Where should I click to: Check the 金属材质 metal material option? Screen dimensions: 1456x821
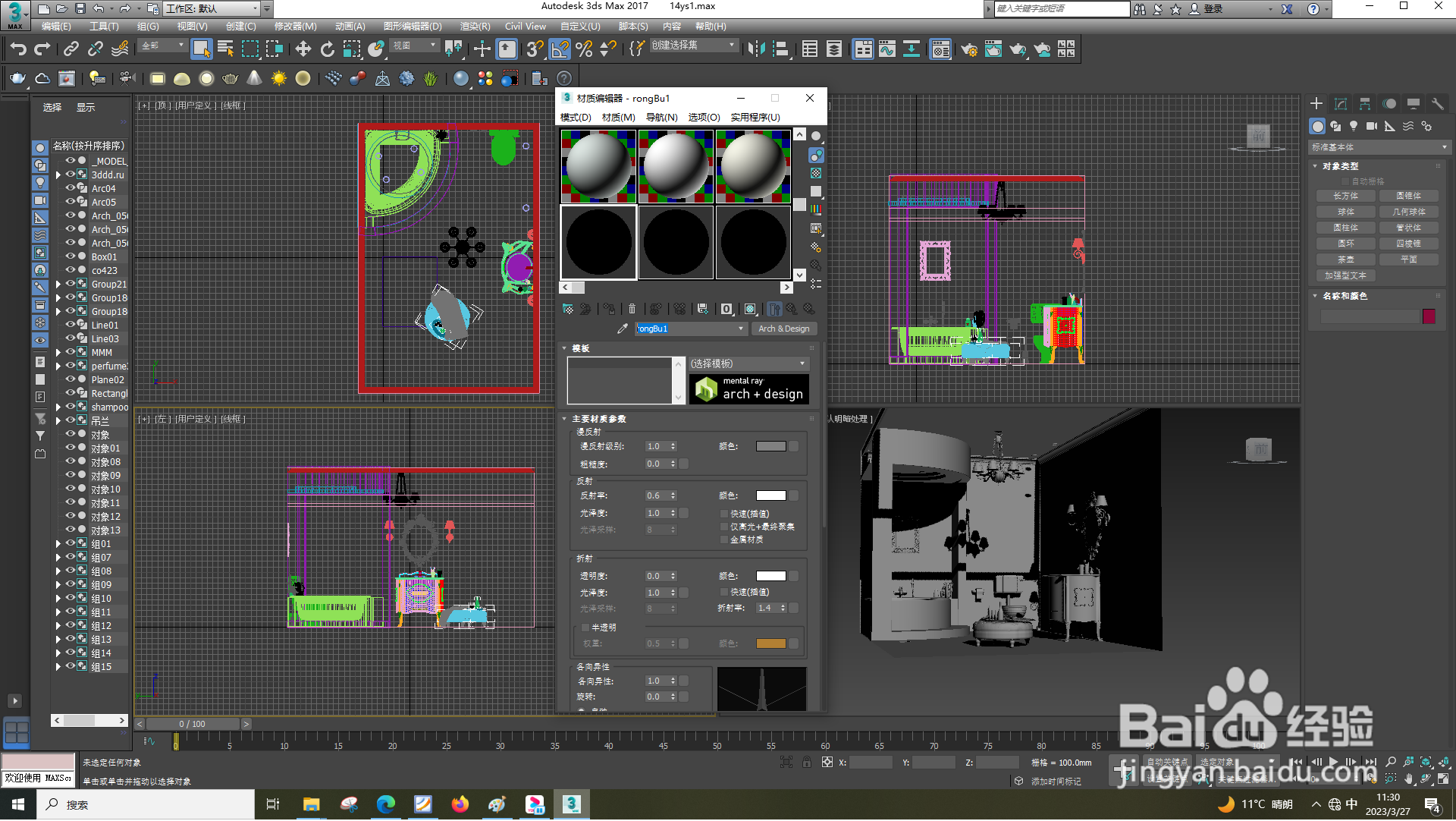tap(724, 539)
